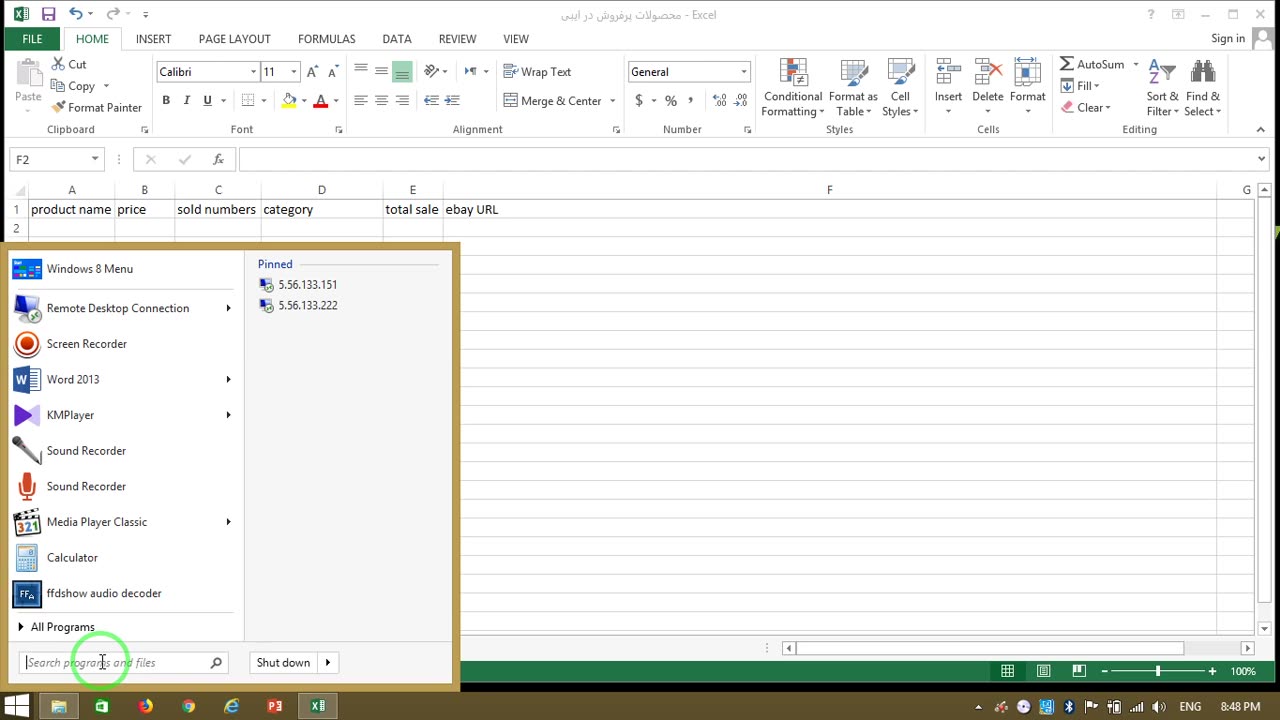Toggle Wrap Text
This screenshot has width=1280, height=720.
click(537, 72)
